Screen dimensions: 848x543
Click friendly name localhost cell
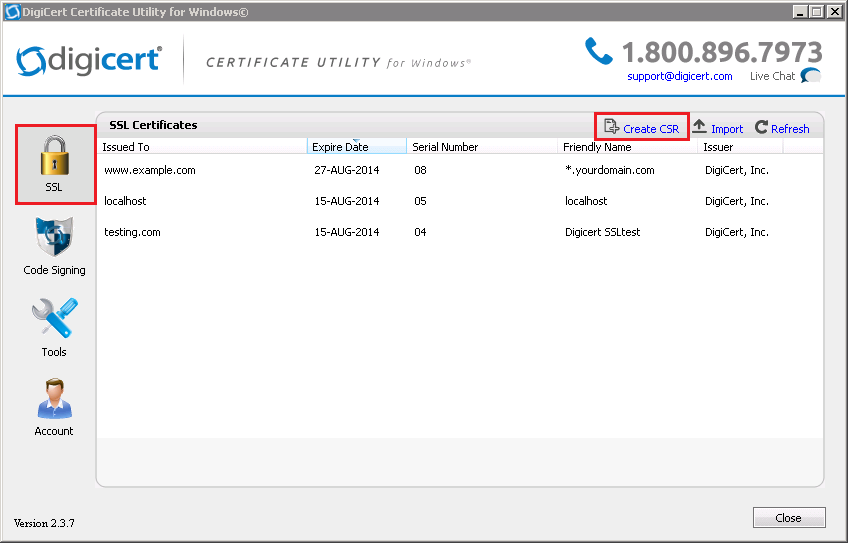coord(586,201)
